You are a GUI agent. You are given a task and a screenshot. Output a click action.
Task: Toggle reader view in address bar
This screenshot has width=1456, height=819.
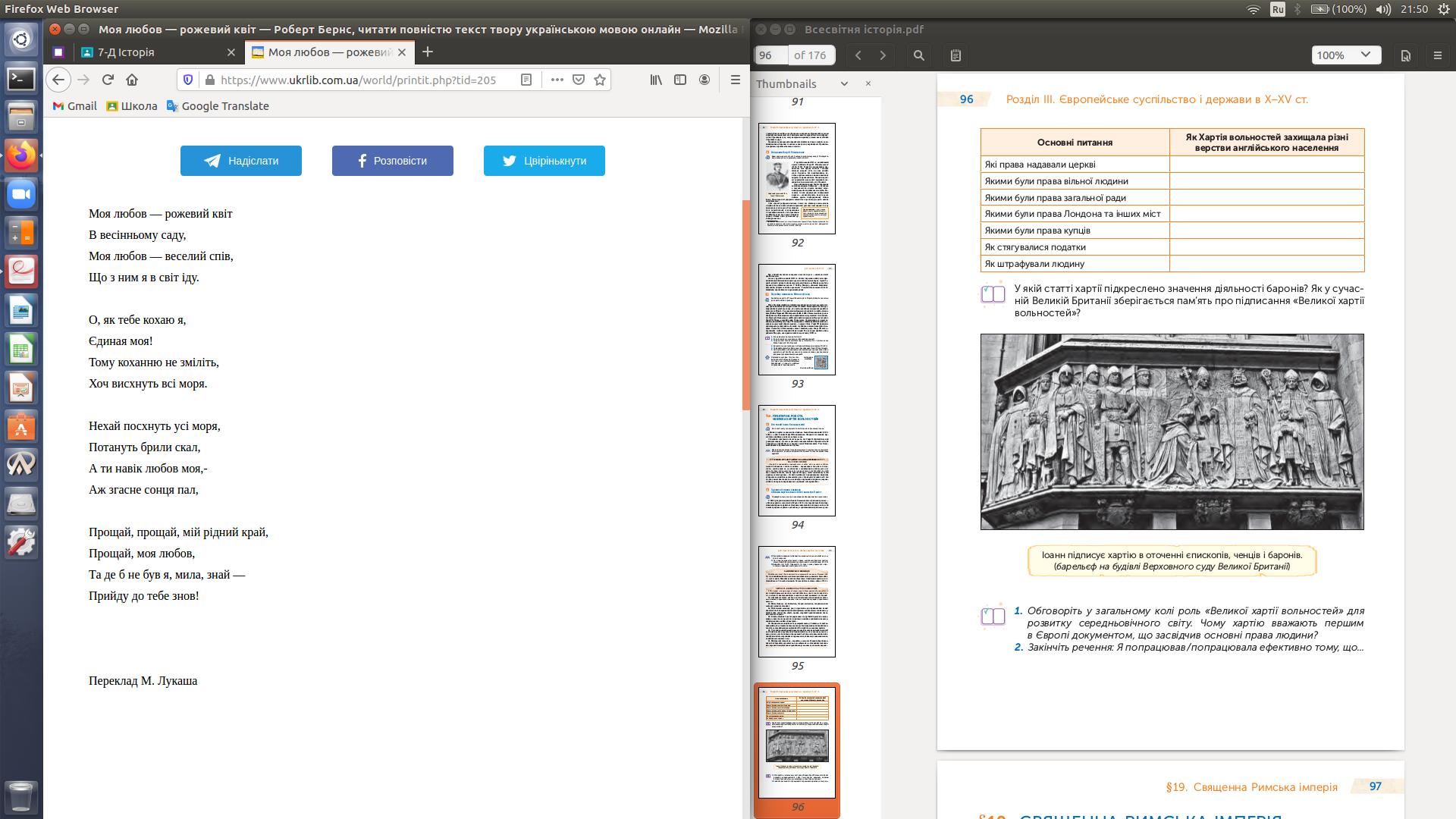tap(526, 80)
